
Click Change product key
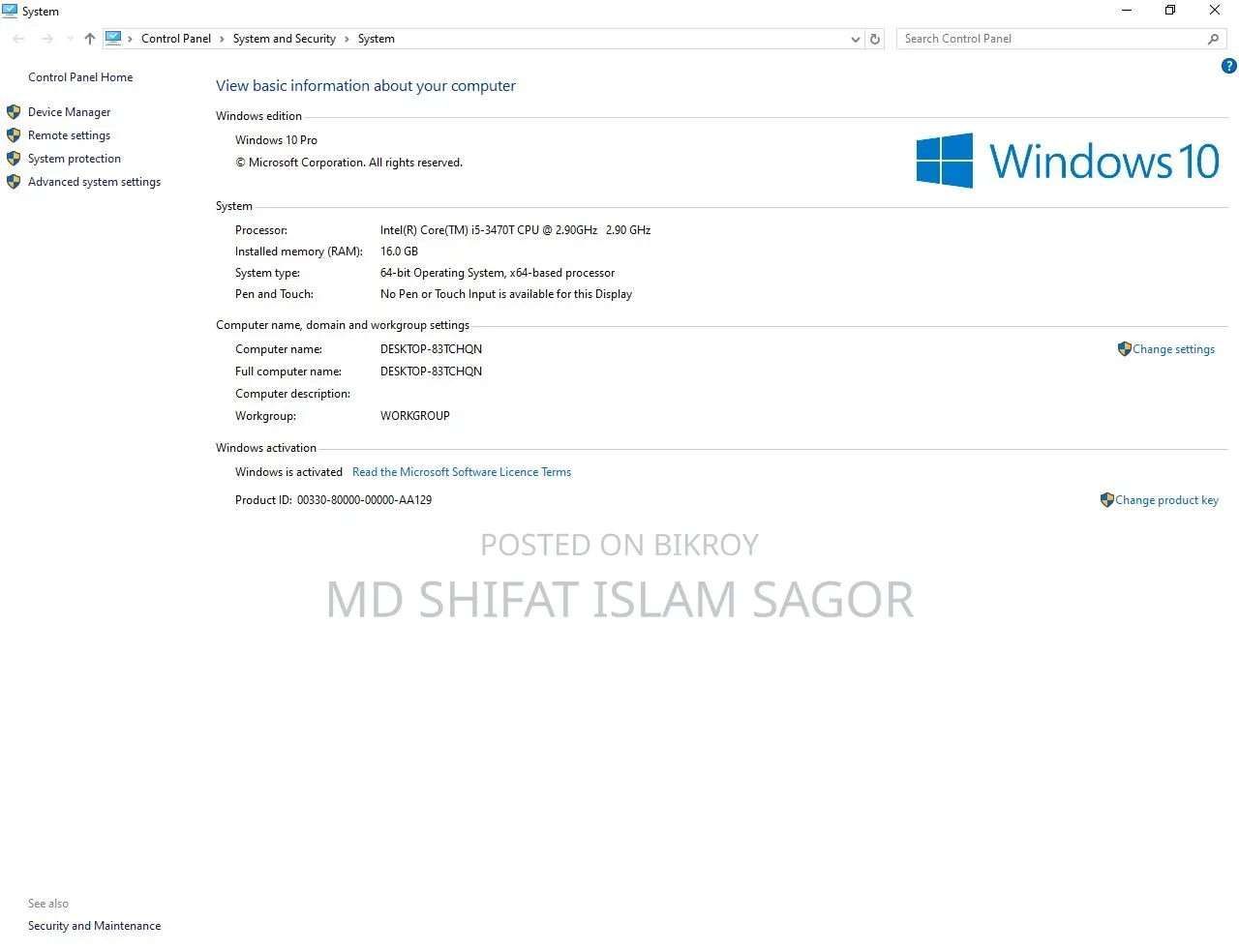coord(1167,500)
